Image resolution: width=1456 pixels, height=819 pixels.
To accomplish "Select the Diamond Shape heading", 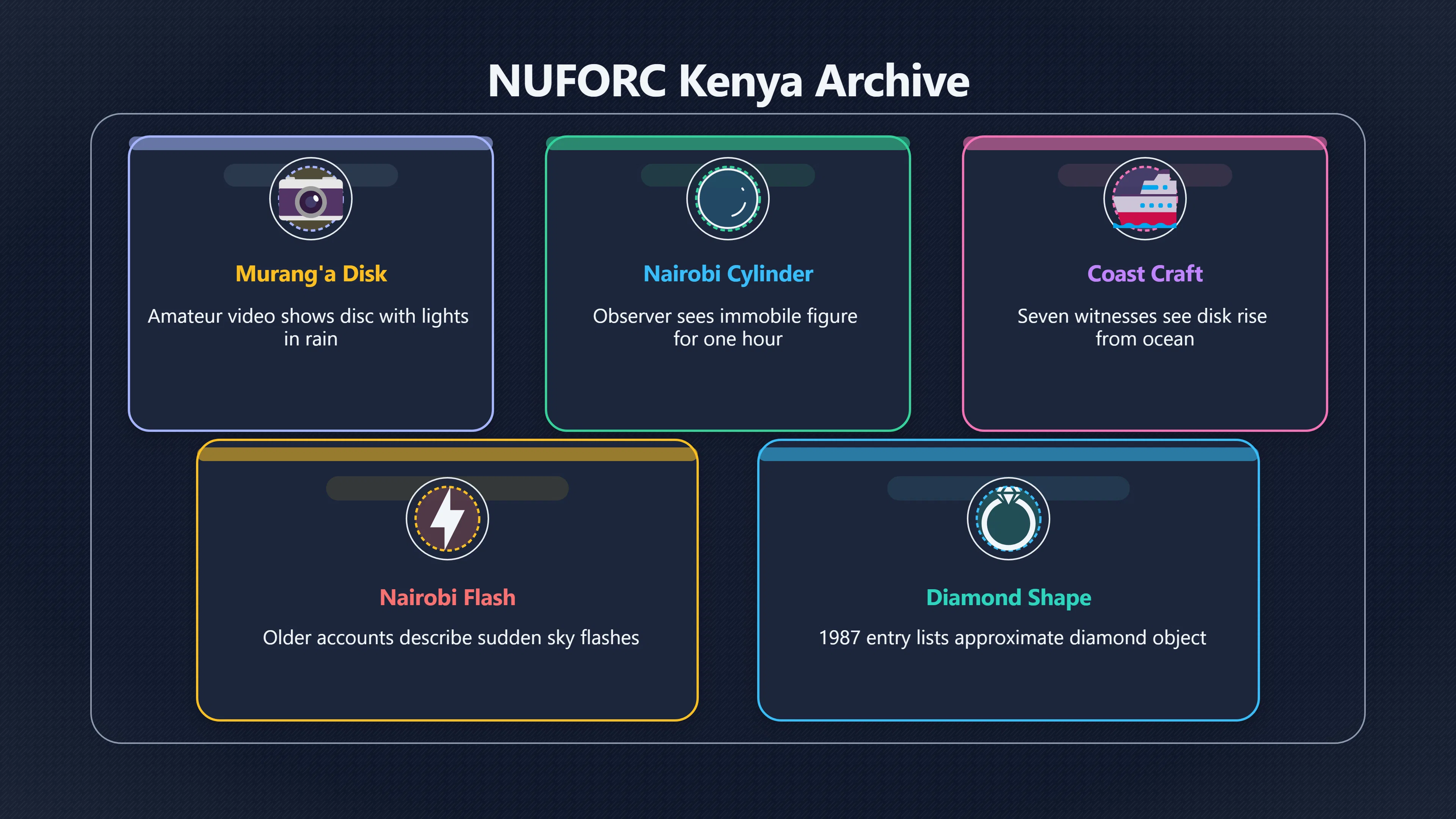I will 1008,598.
